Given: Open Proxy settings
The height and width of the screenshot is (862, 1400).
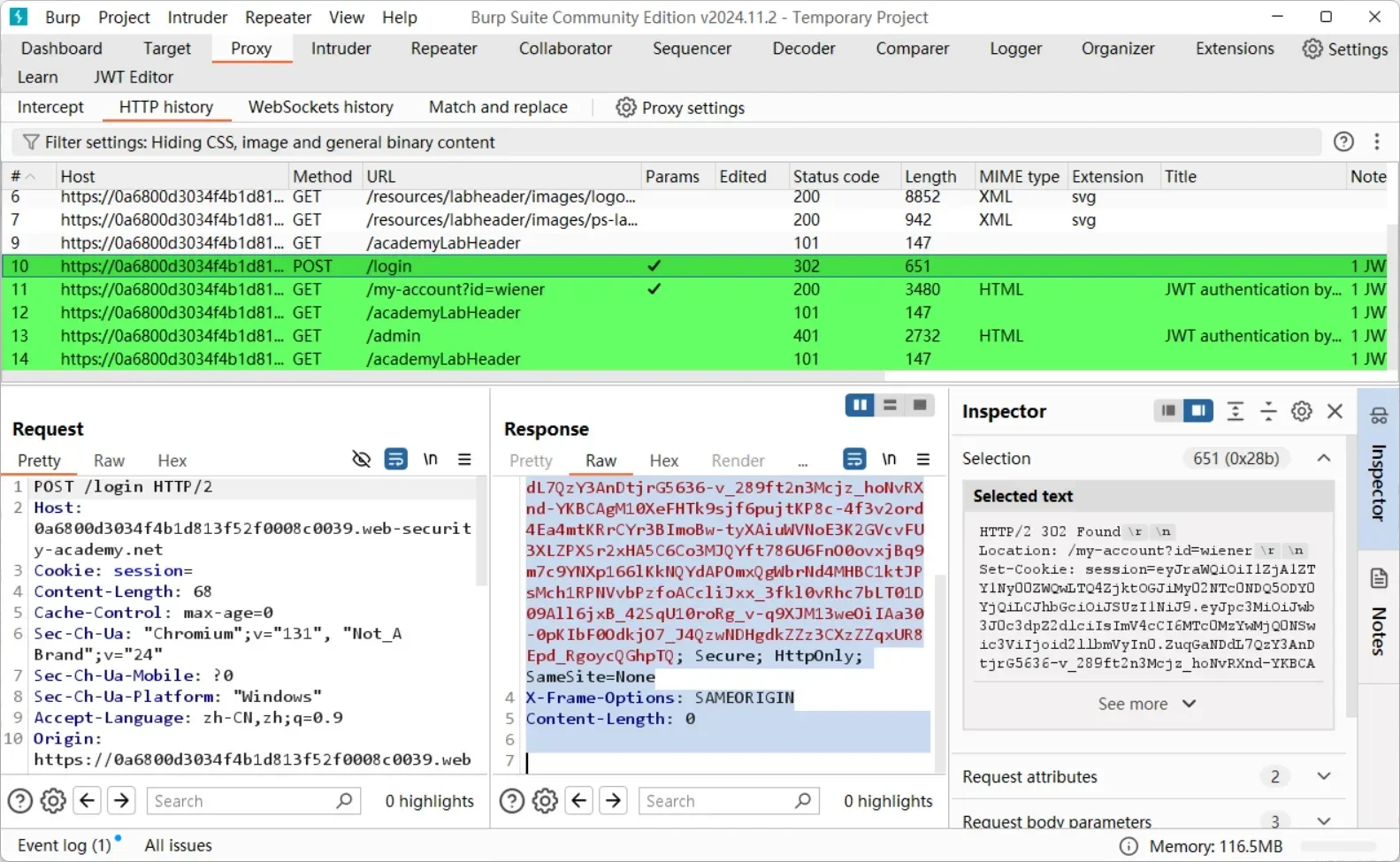Looking at the screenshot, I should coord(680,108).
